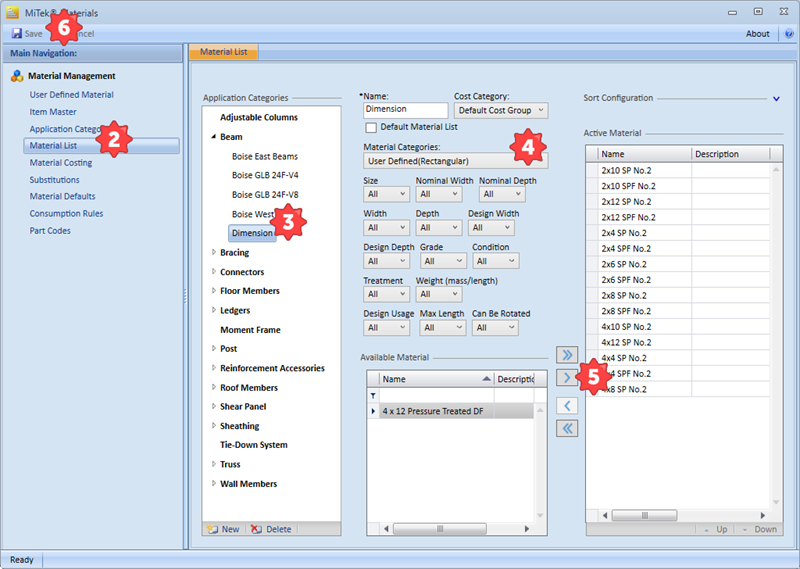This screenshot has height=569, width=800.
Task: Open the Size filter dropdown
Action: [386, 194]
